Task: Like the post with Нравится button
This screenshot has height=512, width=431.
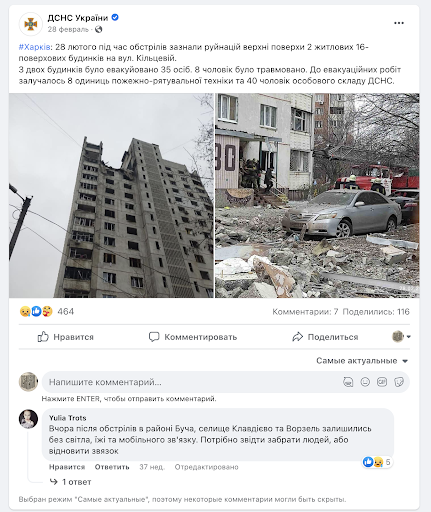Action: [65, 337]
